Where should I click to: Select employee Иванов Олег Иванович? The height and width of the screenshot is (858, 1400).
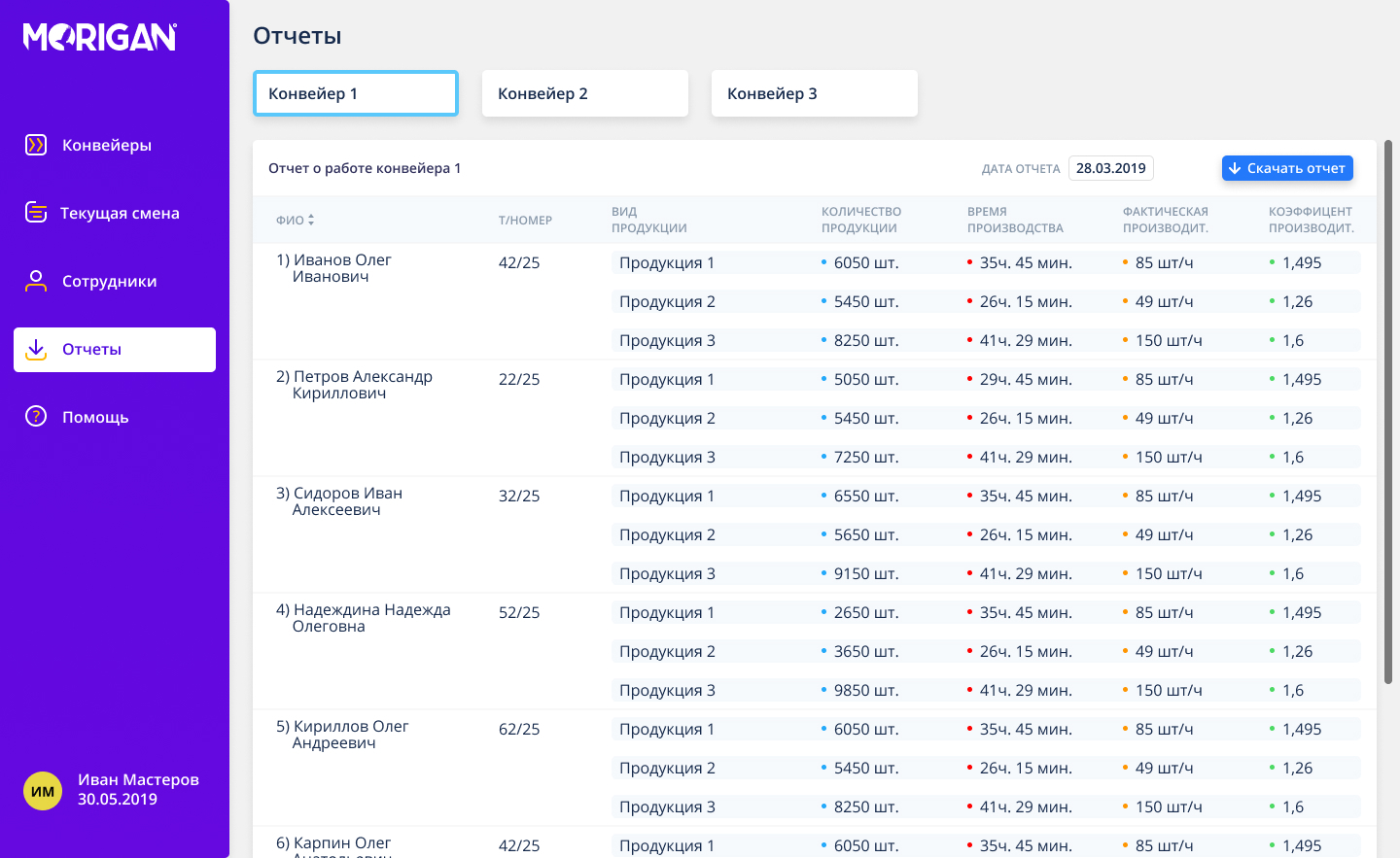click(333, 268)
